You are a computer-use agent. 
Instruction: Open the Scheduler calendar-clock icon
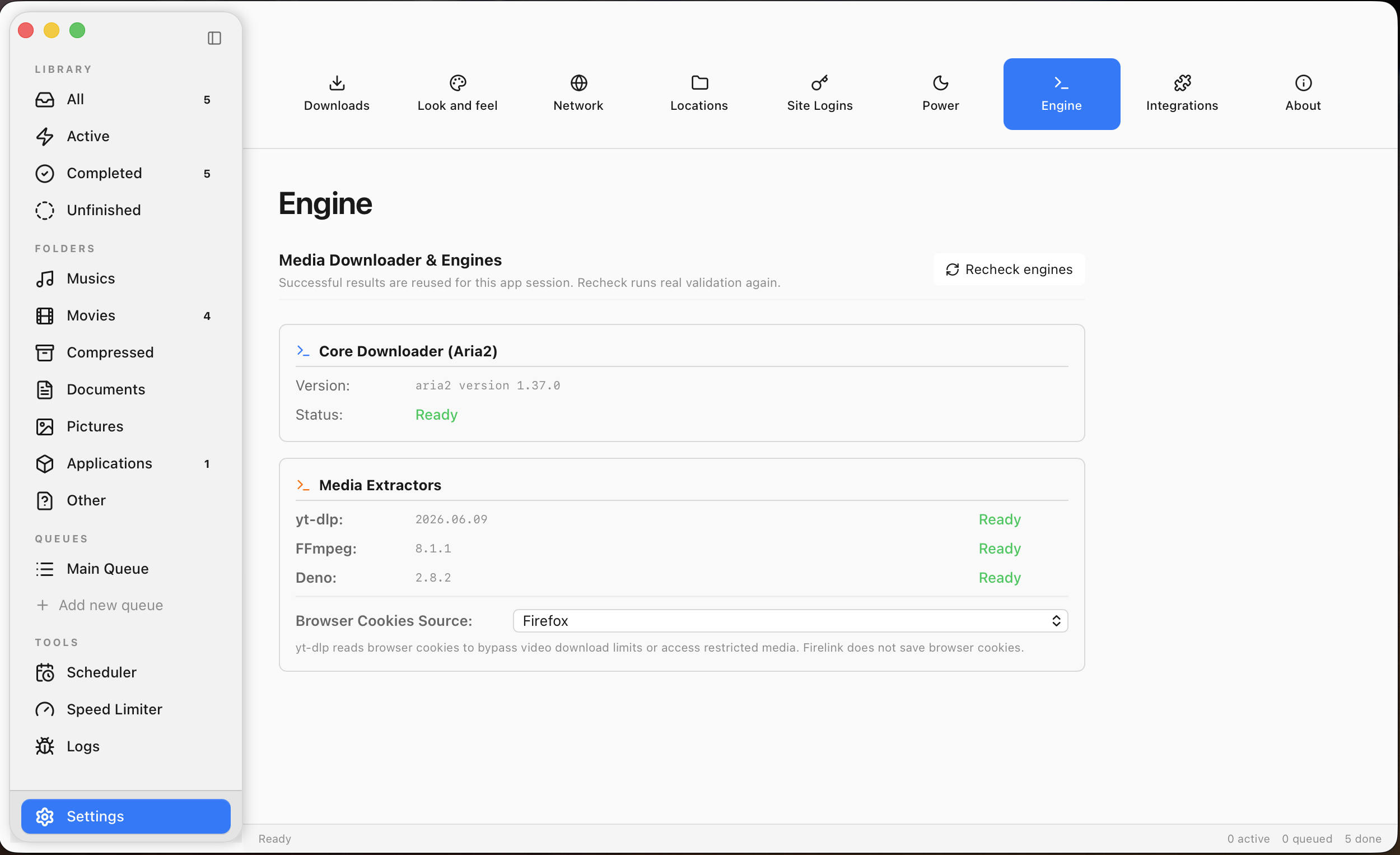tap(45, 672)
